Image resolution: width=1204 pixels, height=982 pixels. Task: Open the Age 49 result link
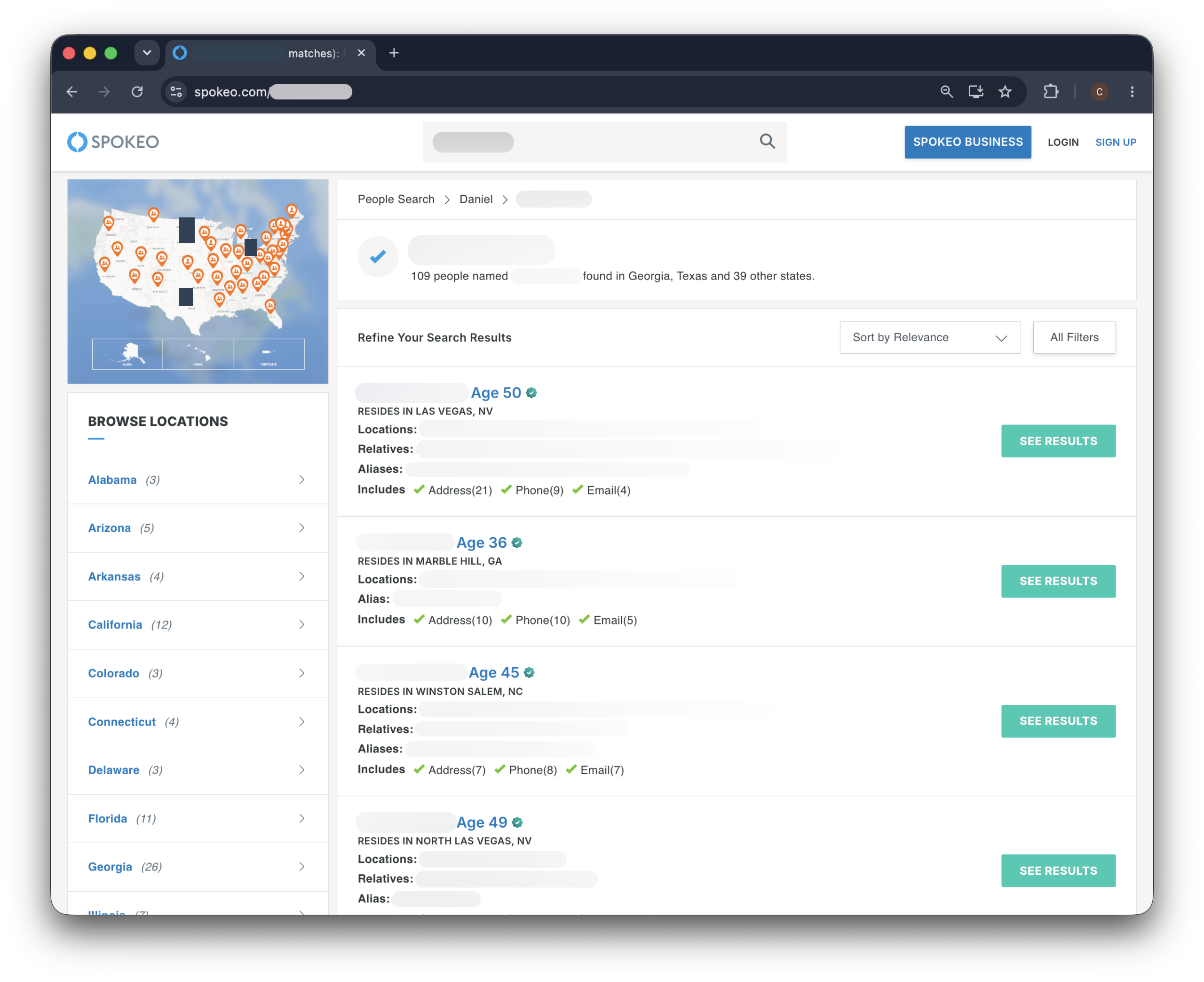(482, 822)
